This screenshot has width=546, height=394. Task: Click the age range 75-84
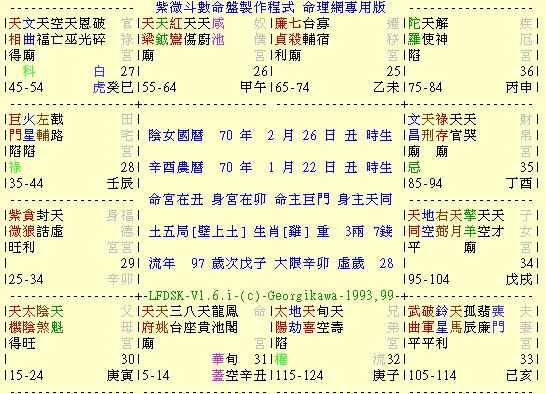coord(426,87)
